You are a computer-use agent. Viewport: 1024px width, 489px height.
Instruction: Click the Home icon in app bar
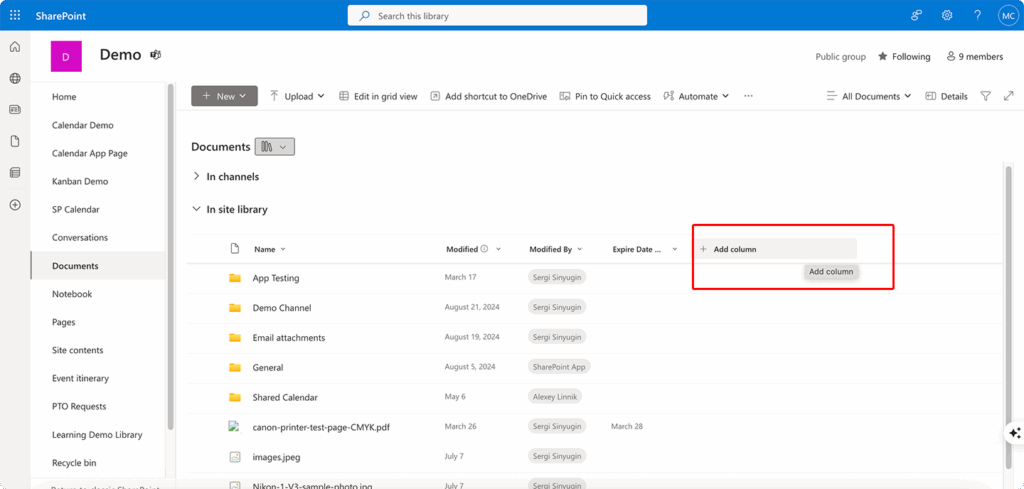tap(15, 47)
